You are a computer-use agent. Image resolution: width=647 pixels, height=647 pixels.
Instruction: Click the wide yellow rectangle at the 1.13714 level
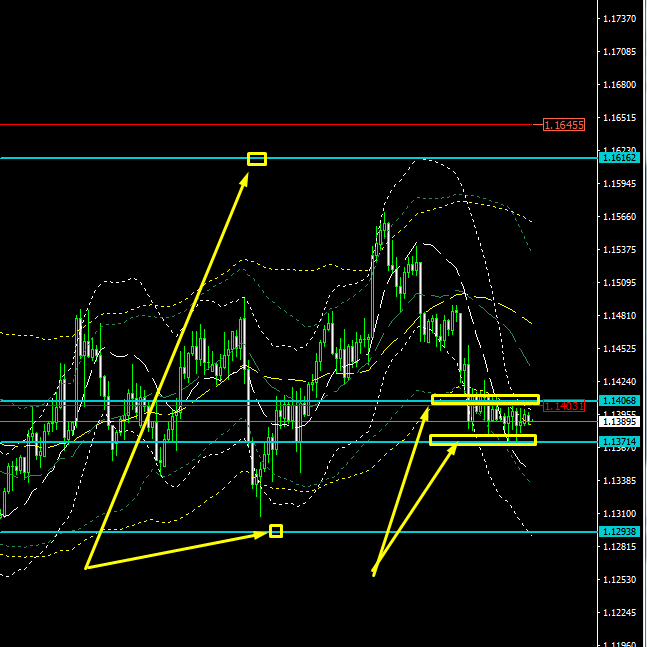coord(483,440)
